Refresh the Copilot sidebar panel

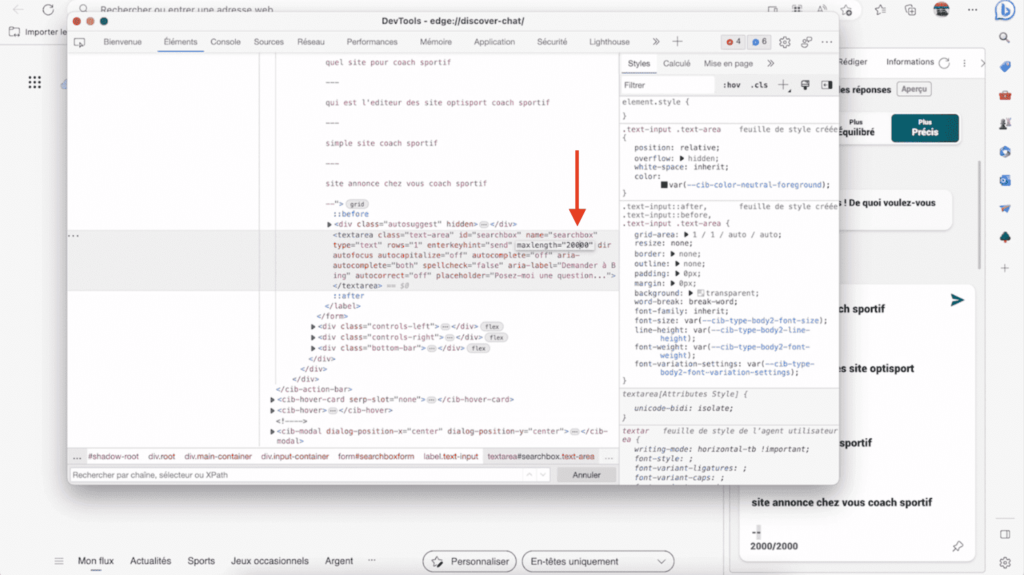[944, 62]
